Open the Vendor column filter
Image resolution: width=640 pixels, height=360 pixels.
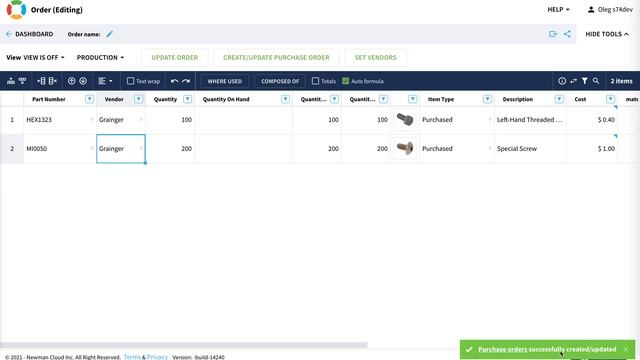138,99
